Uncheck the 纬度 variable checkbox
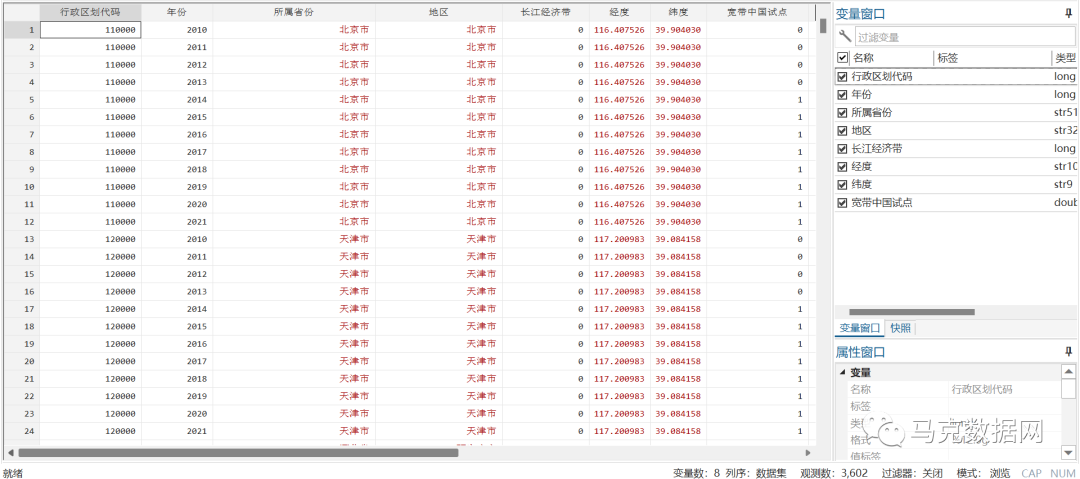 coord(842,184)
